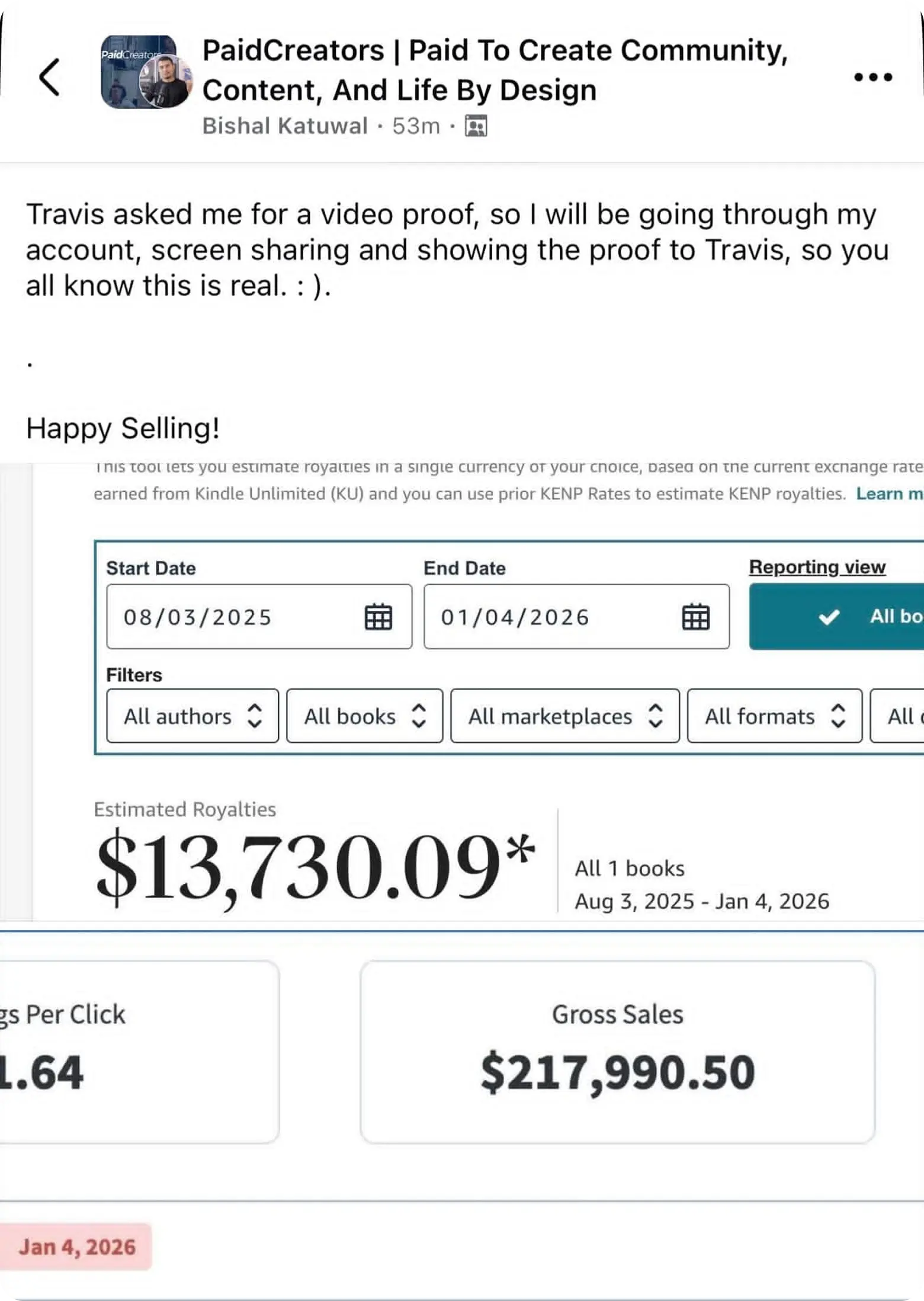Open Bishal Katuwal's profile name
Image resolution: width=924 pixels, height=1301 pixels.
tap(285, 126)
